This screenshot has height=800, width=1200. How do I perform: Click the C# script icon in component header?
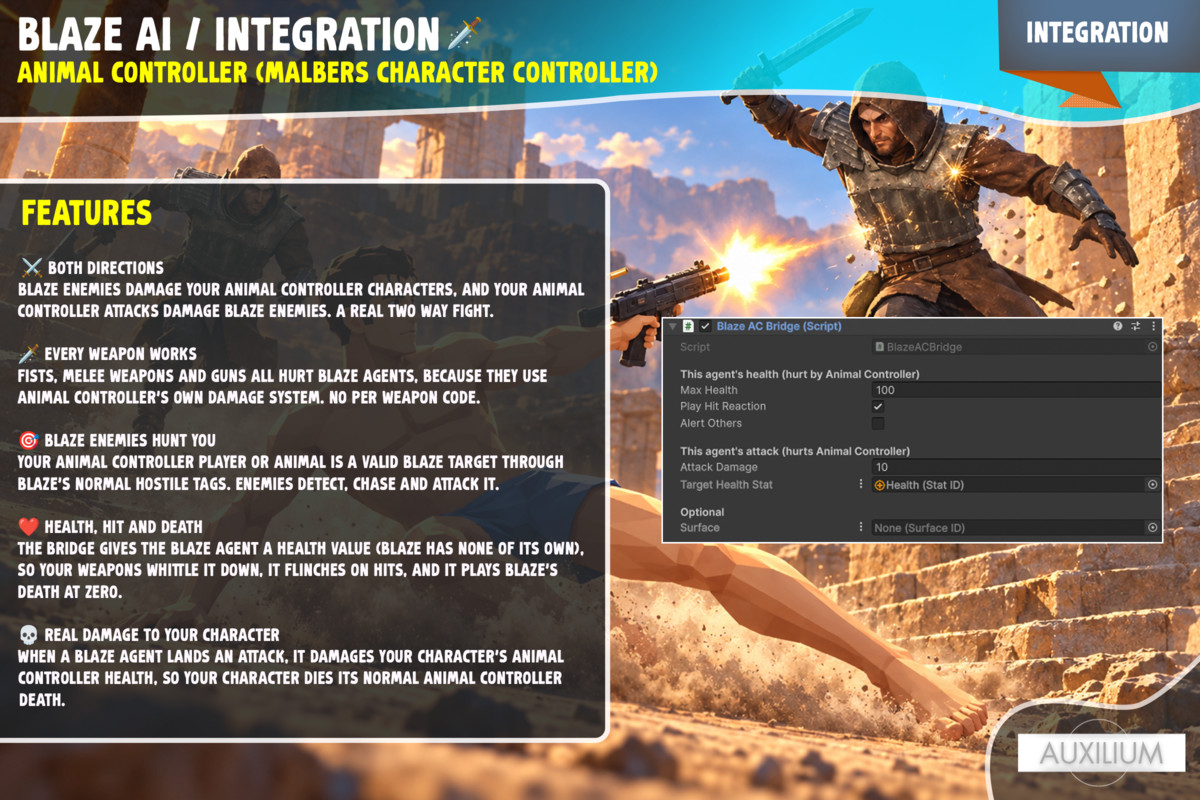688,326
